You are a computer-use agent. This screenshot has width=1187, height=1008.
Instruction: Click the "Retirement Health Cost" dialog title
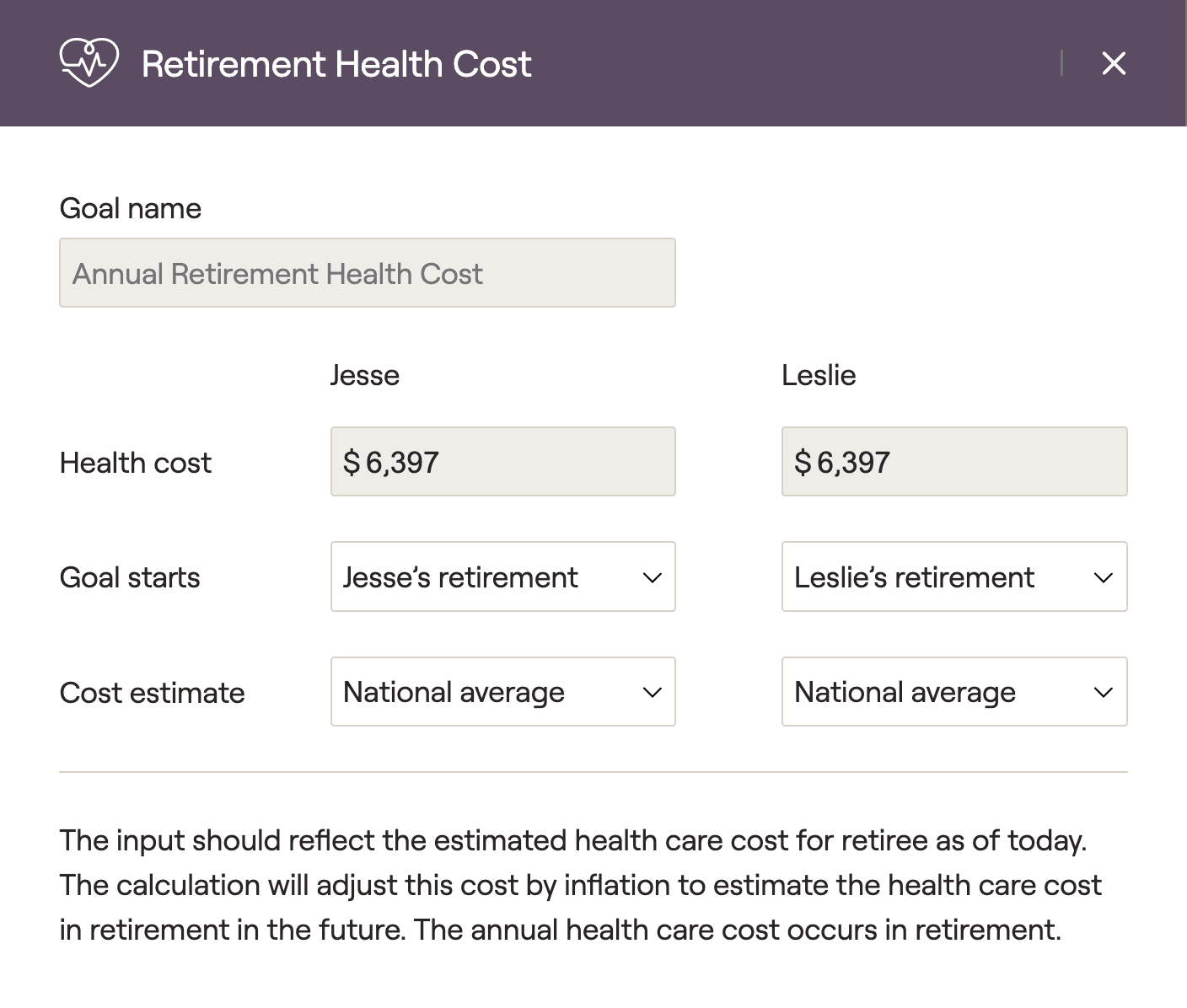coord(336,64)
